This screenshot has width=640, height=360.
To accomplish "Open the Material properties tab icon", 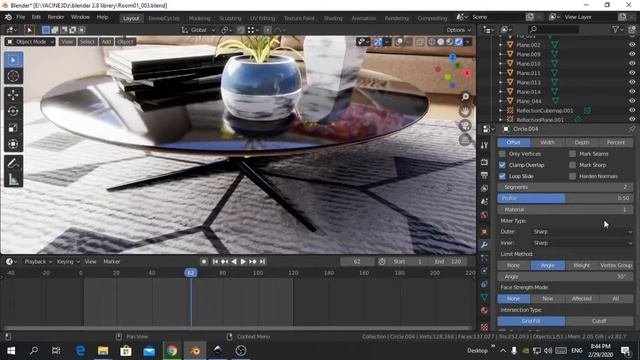I will (x=484, y=311).
